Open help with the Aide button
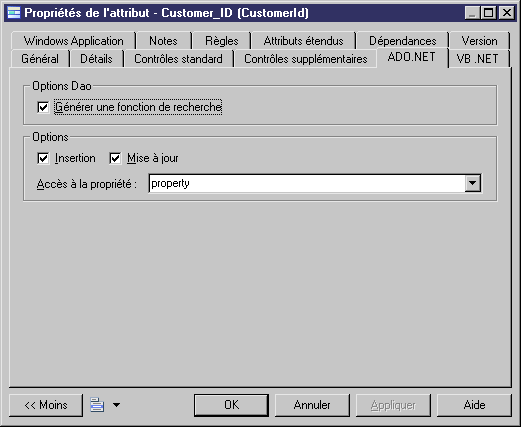Viewport: 521px width, 427px height. pyautogui.click(x=474, y=405)
